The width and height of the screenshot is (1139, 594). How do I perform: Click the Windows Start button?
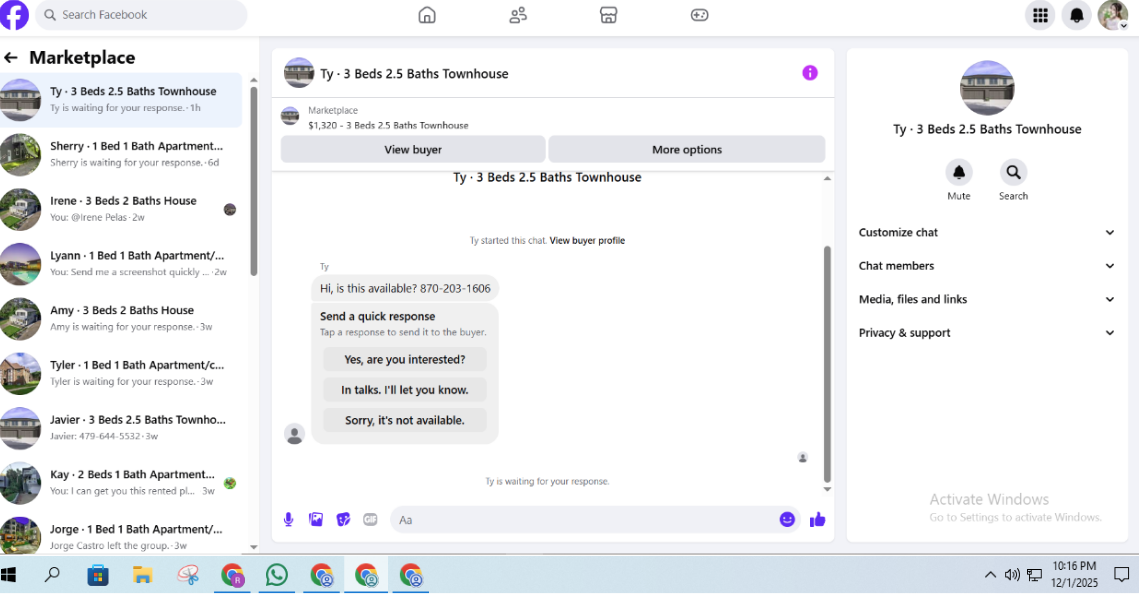tap(9, 575)
